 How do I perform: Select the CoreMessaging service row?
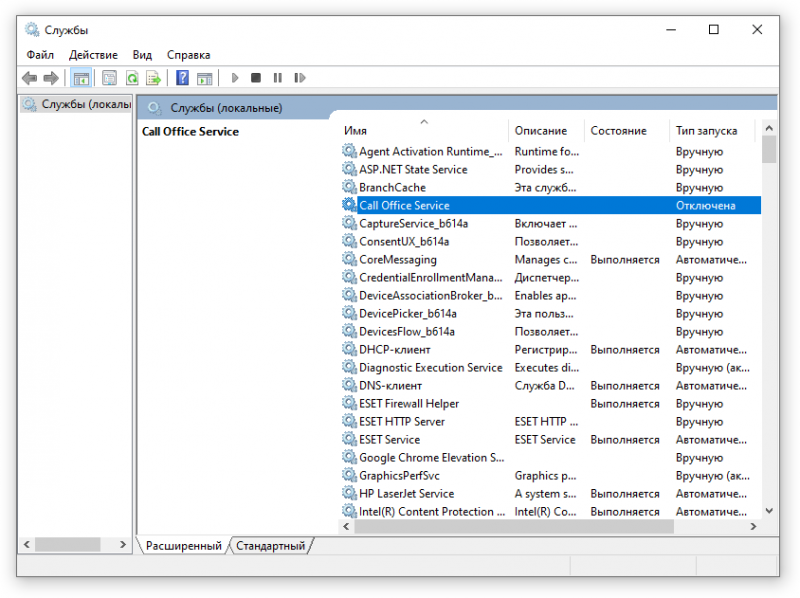pyautogui.click(x=551, y=260)
